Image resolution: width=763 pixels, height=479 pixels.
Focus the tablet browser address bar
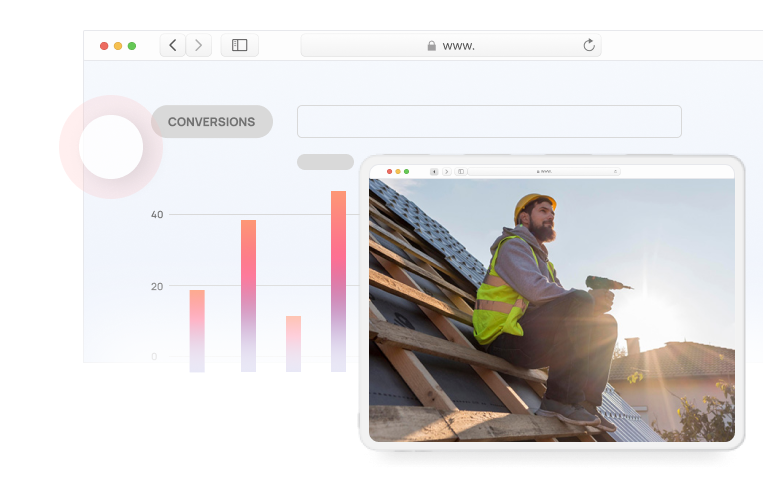pyautogui.click(x=545, y=172)
